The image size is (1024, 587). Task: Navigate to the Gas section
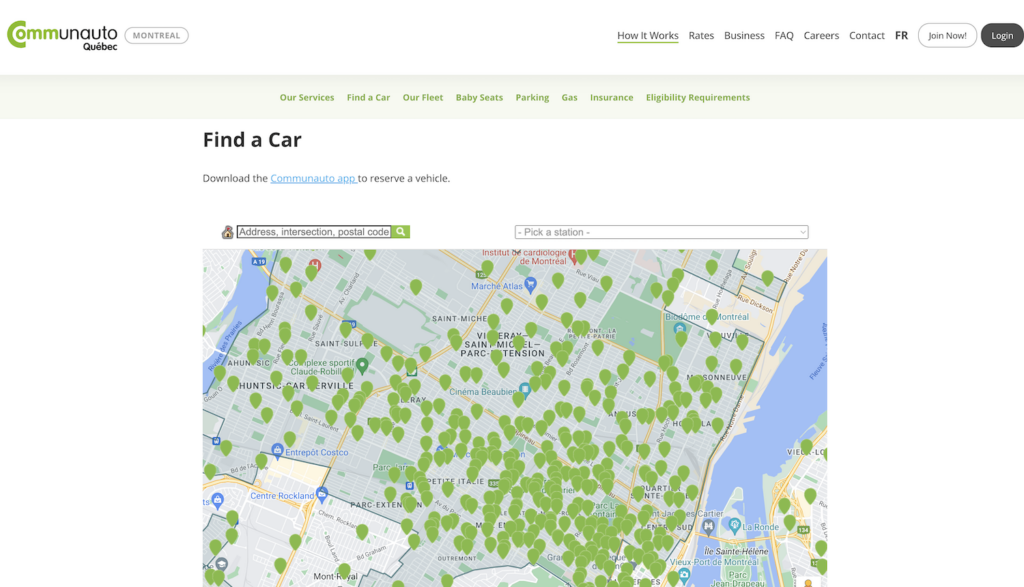tap(569, 97)
